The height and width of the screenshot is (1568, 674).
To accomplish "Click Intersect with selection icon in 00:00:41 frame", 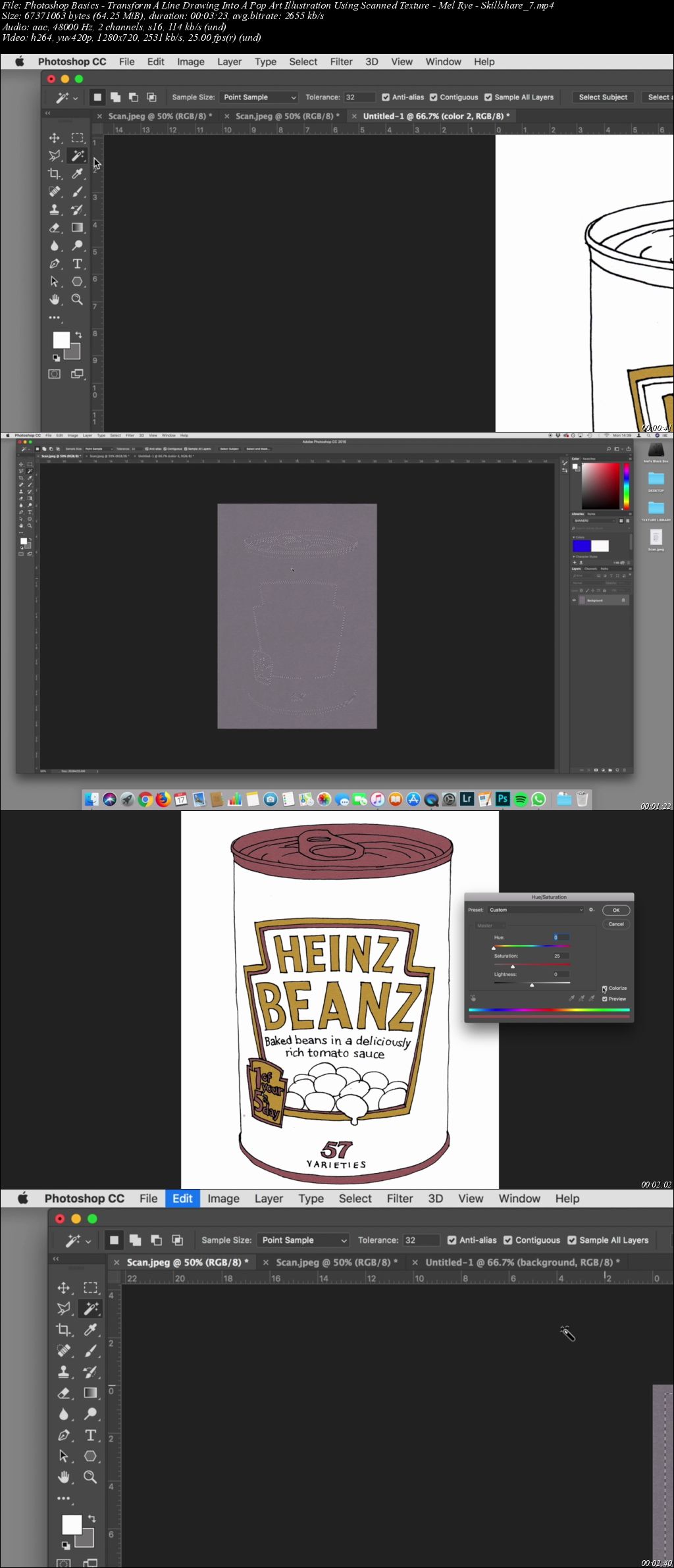I will (x=151, y=97).
